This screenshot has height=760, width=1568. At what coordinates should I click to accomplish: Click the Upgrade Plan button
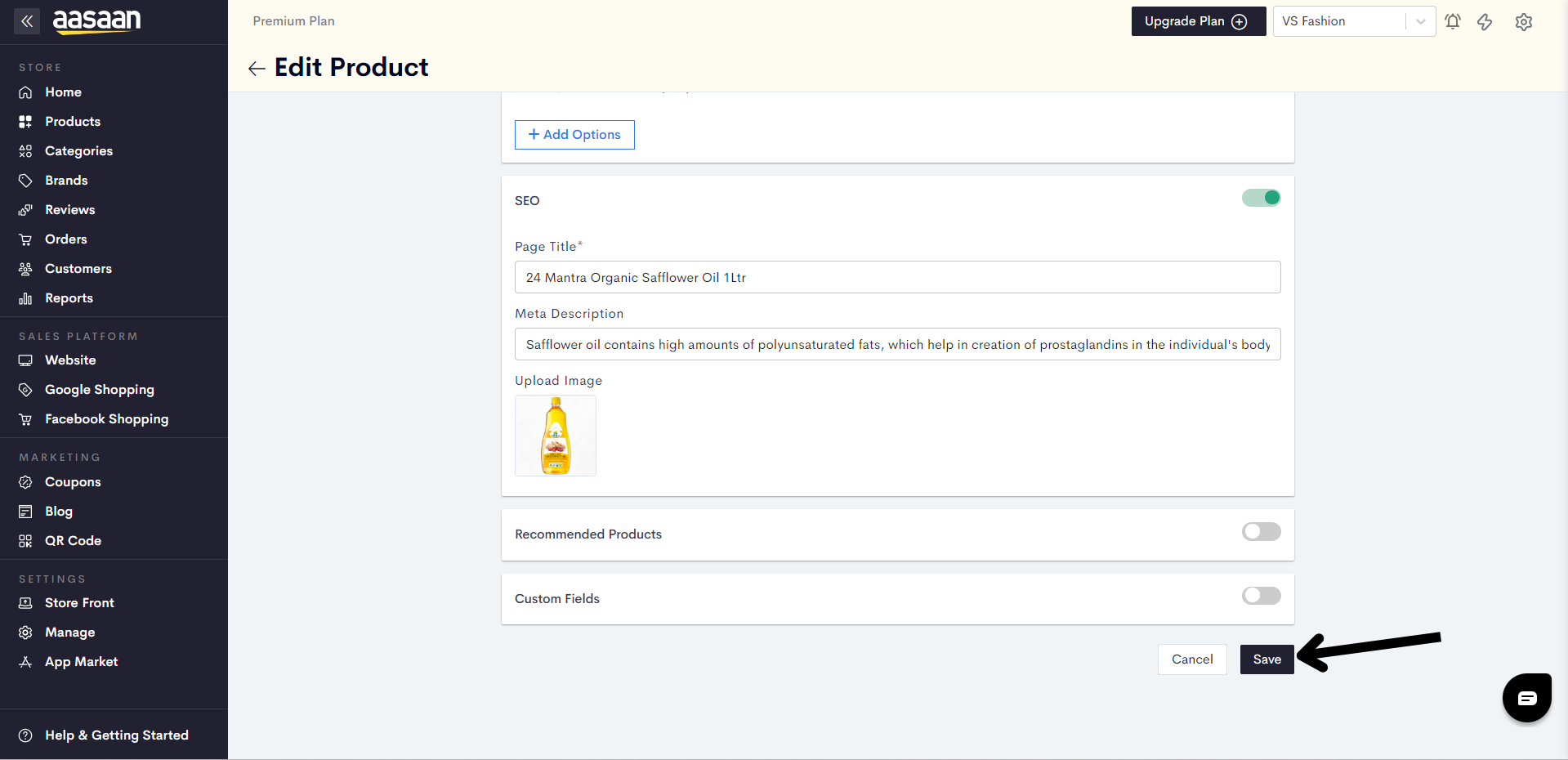coord(1199,21)
